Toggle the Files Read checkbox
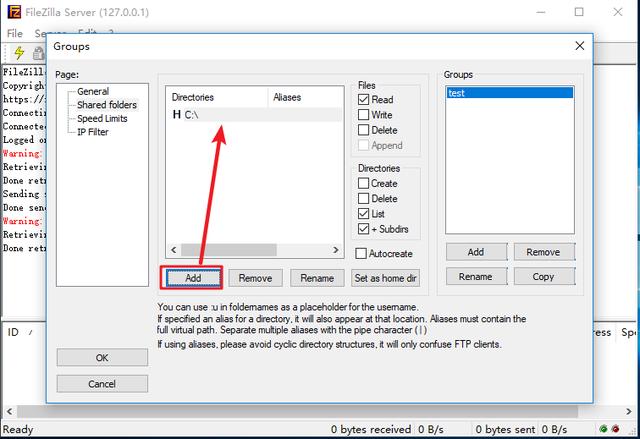The width and height of the screenshot is (640, 439). coord(363,99)
